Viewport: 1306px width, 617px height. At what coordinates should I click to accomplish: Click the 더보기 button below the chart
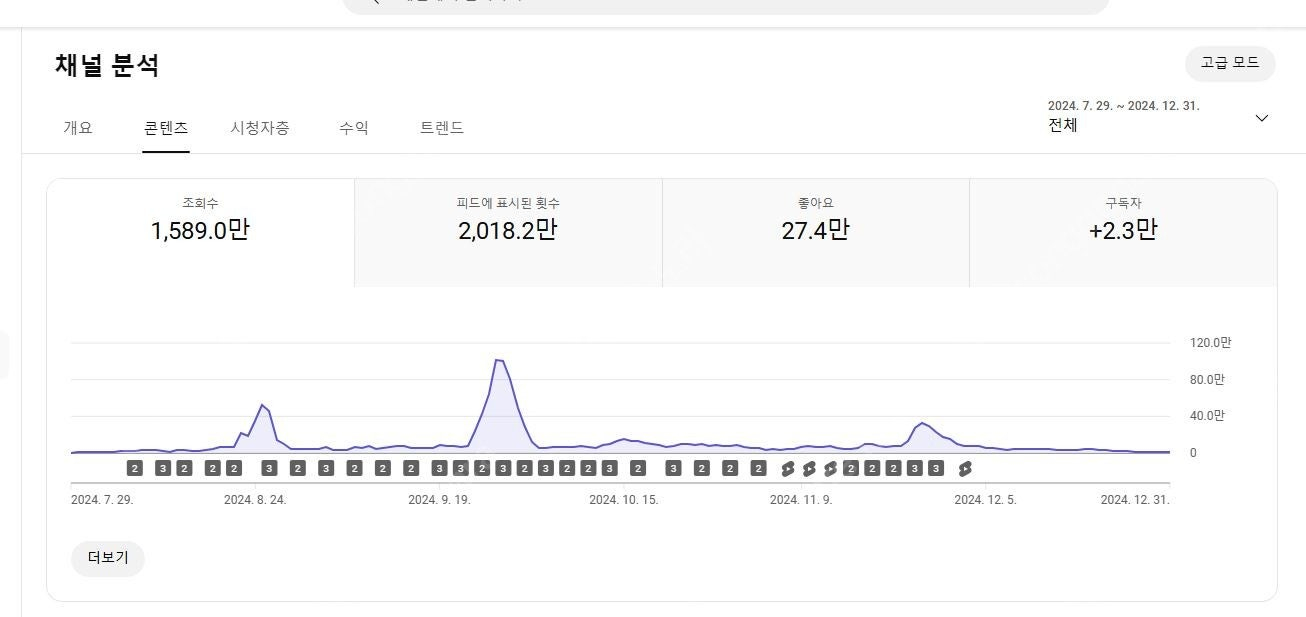coord(107,559)
